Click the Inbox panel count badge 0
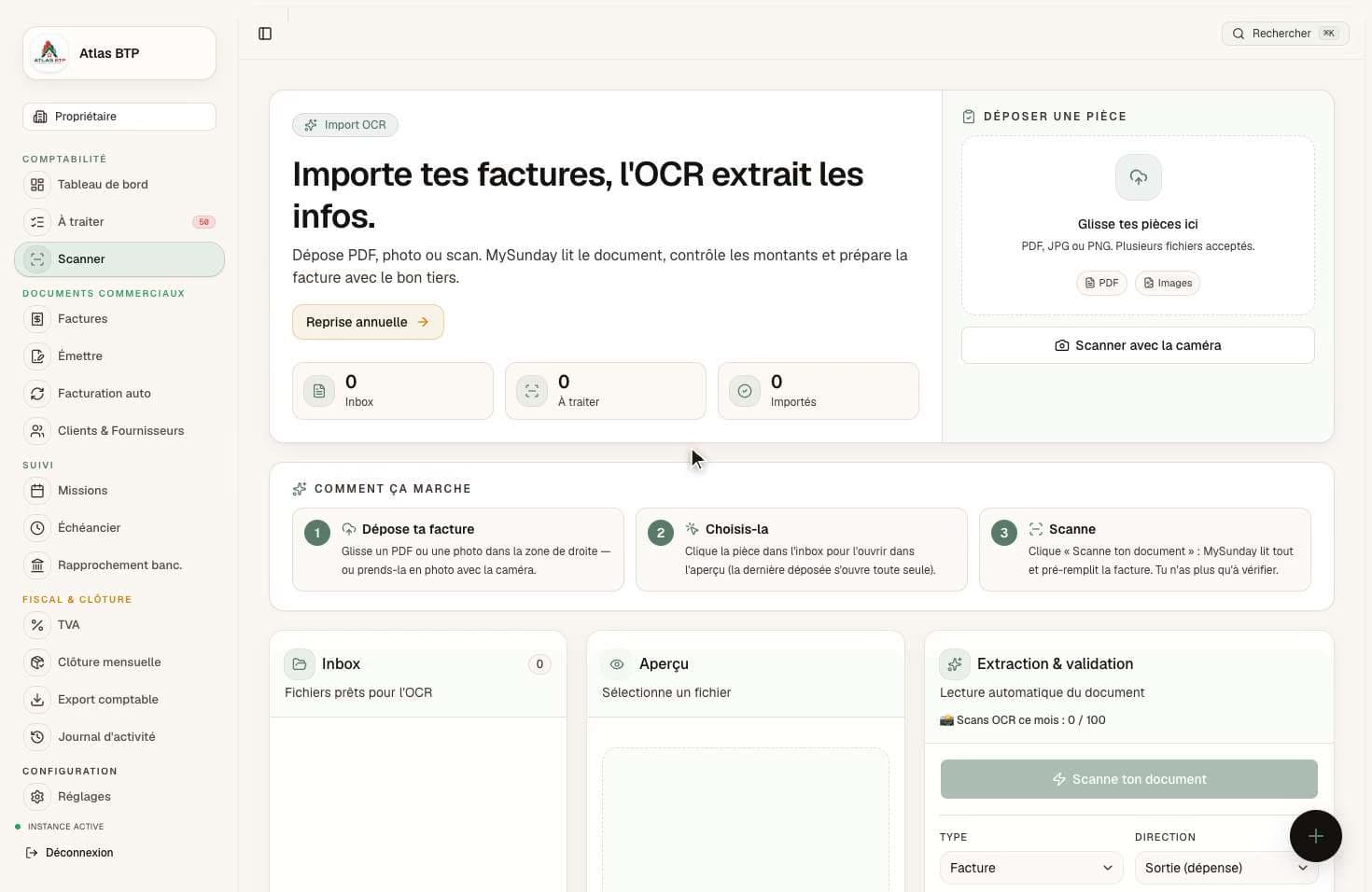1372x892 pixels. (539, 664)
